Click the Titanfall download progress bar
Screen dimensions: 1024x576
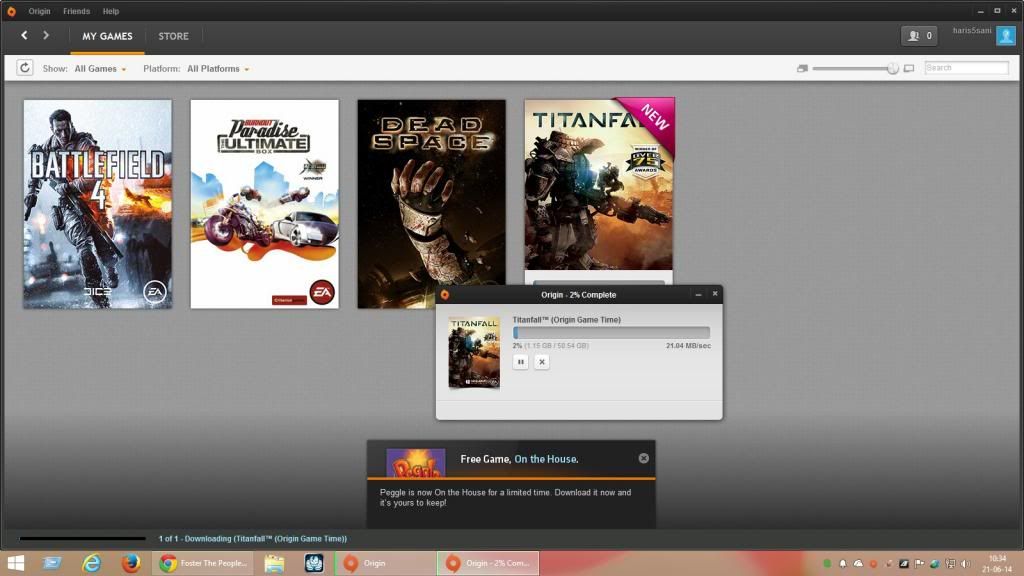coord(611,332)
